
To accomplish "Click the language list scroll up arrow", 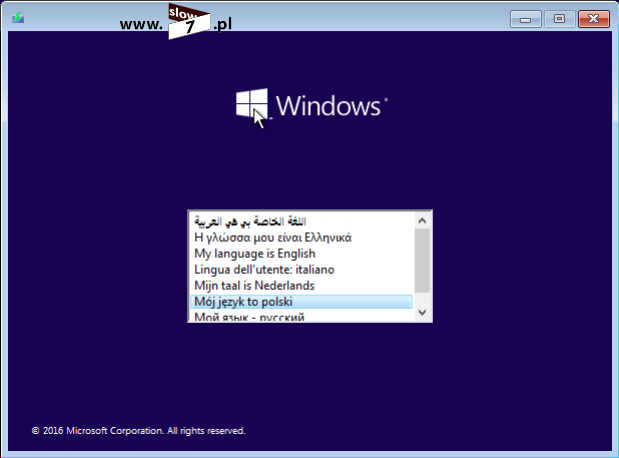I will pyautogui.click(x=422, y=221).
